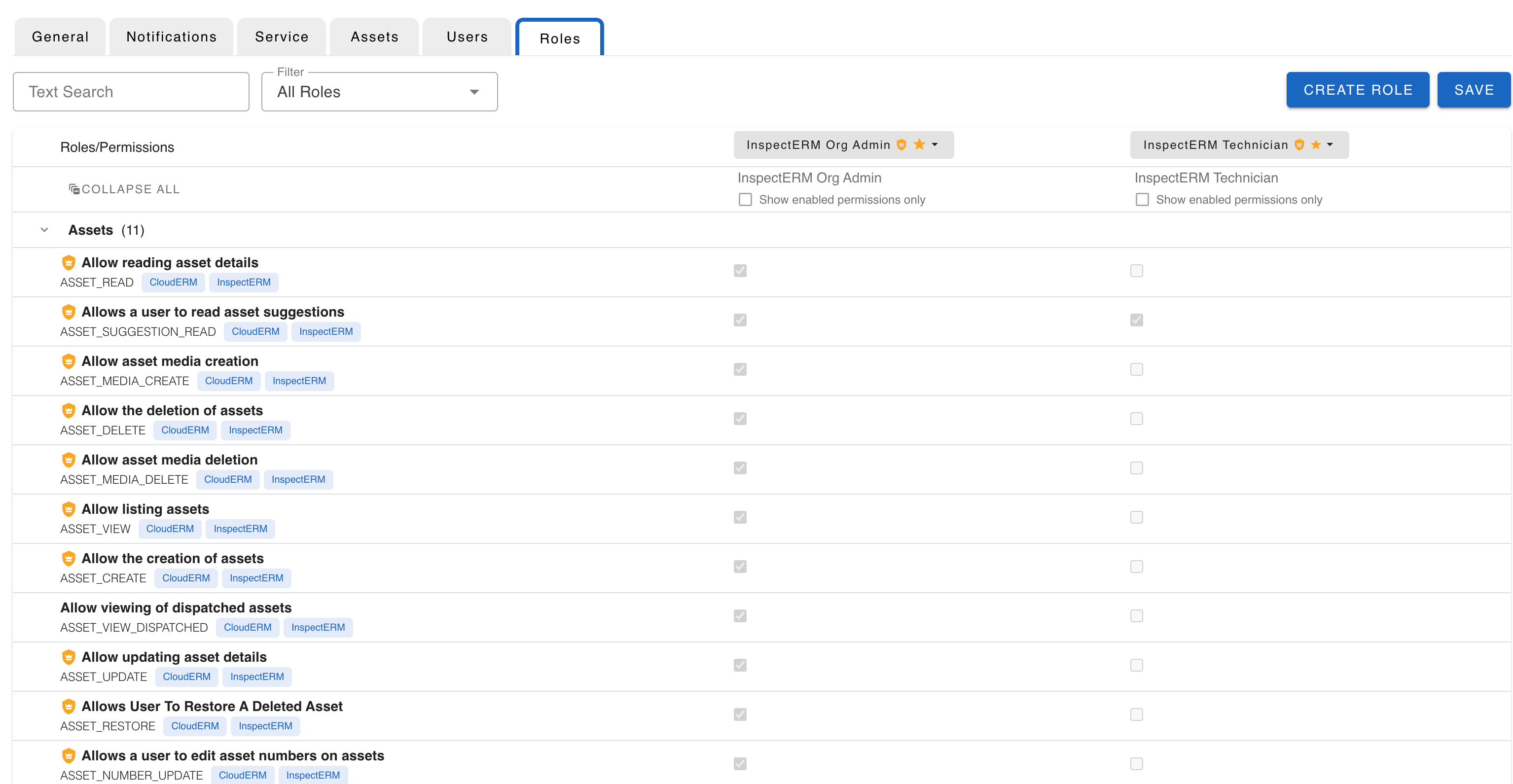This screenshot has width=1513, height=784.
Task: Click the collapse all stacked-squares icon
Action: coord(74,189)
